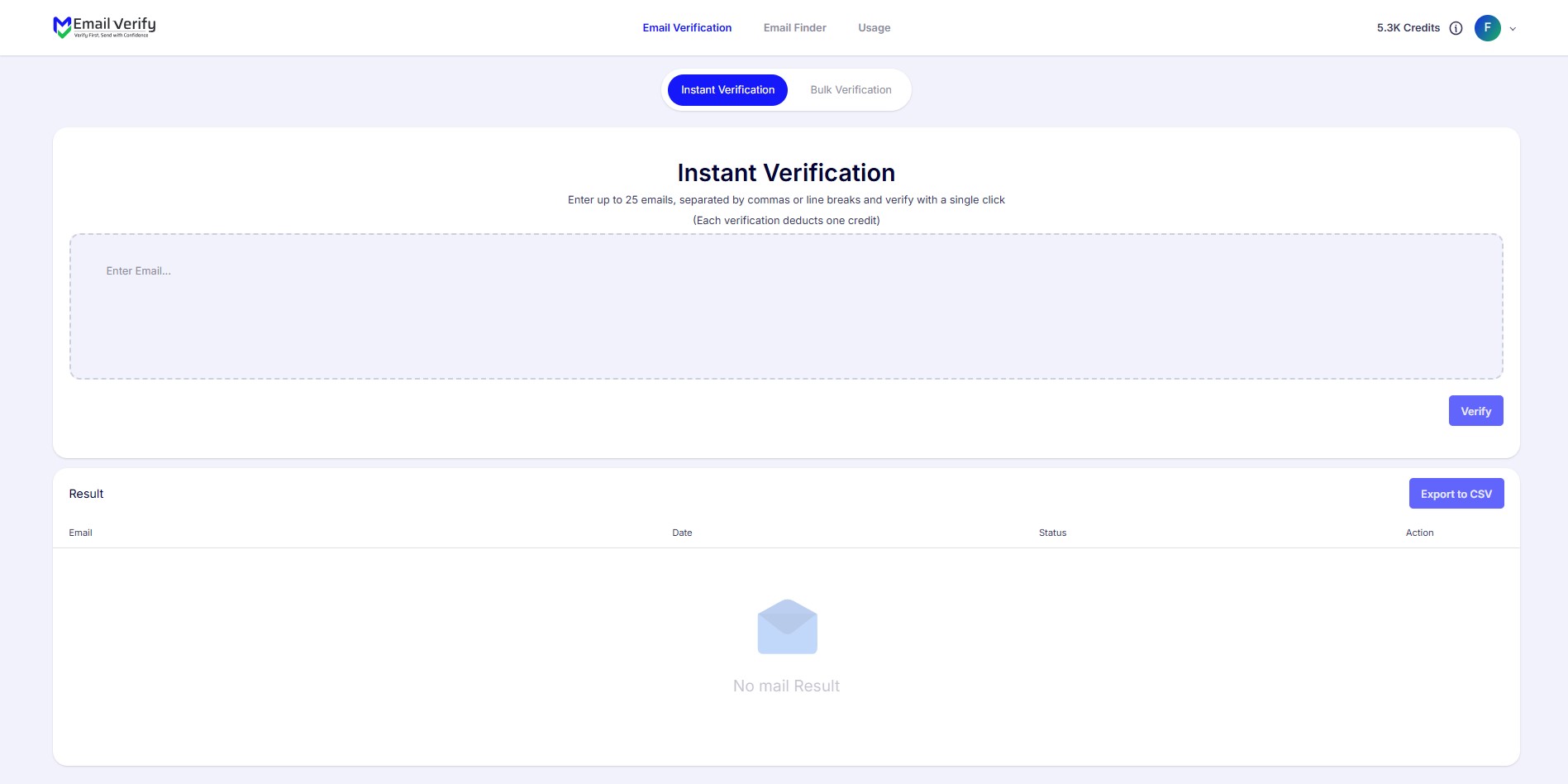1568x784 pixels.
Task: Go to the Email Verification nav item
Action: coord(687,28)
